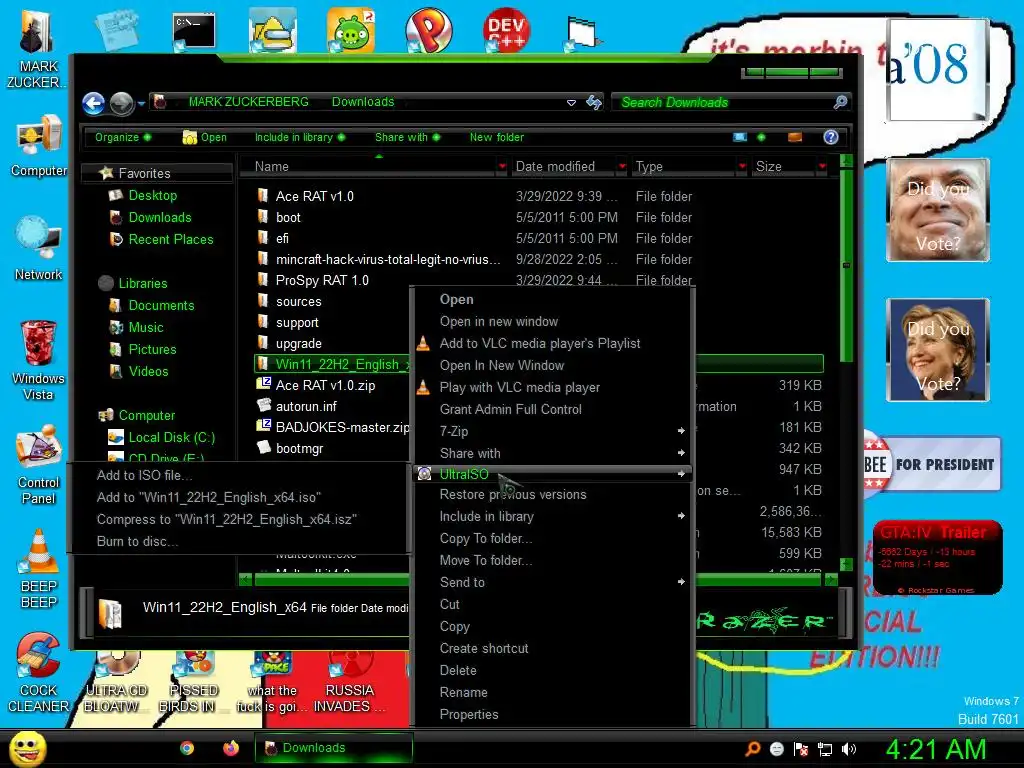Launch the green pig game shortcut
The image size is (1024, 768).
(351, 30)
